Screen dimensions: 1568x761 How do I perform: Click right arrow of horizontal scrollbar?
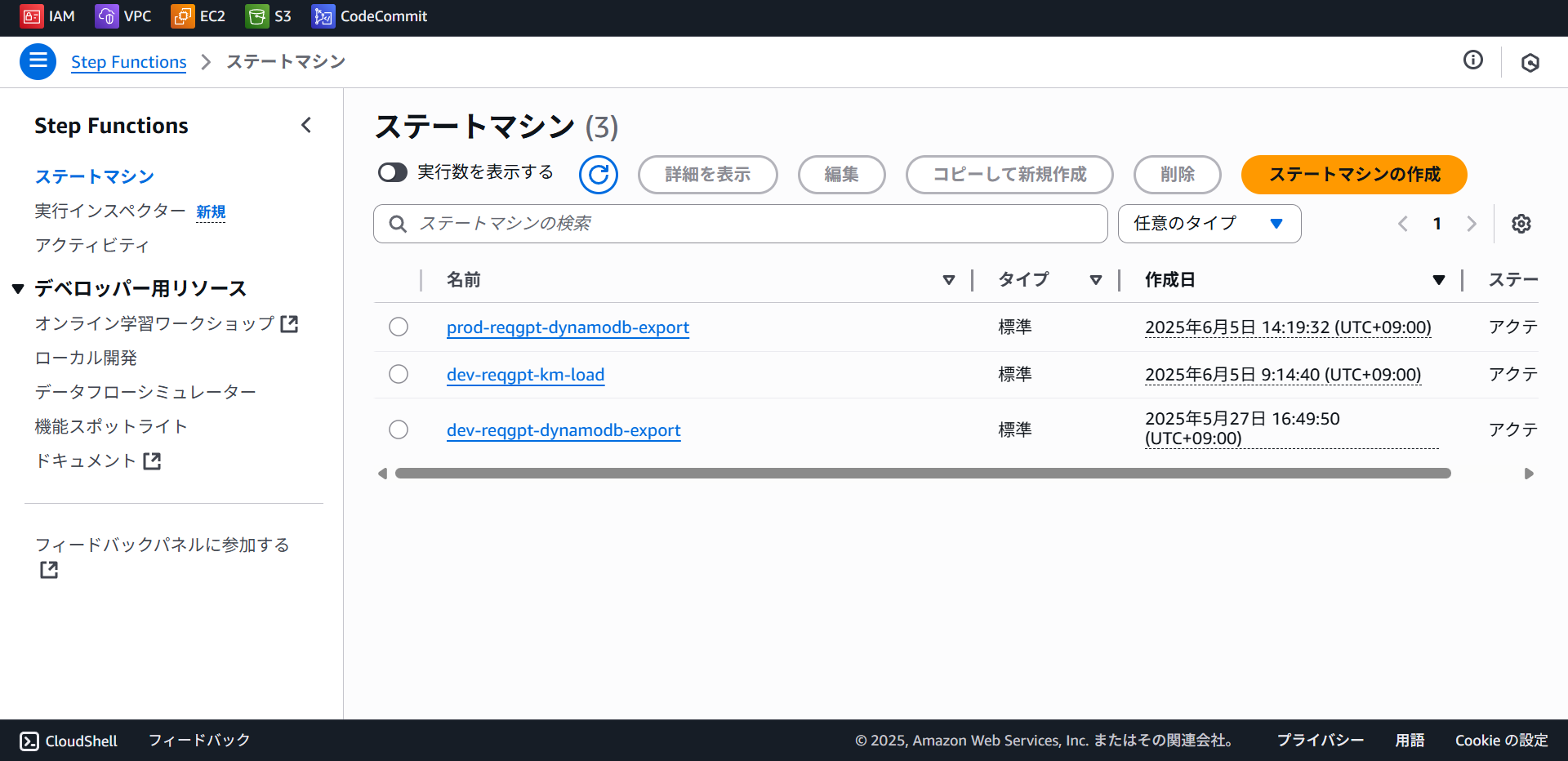pyautogui.click(x=1529, y=474)
